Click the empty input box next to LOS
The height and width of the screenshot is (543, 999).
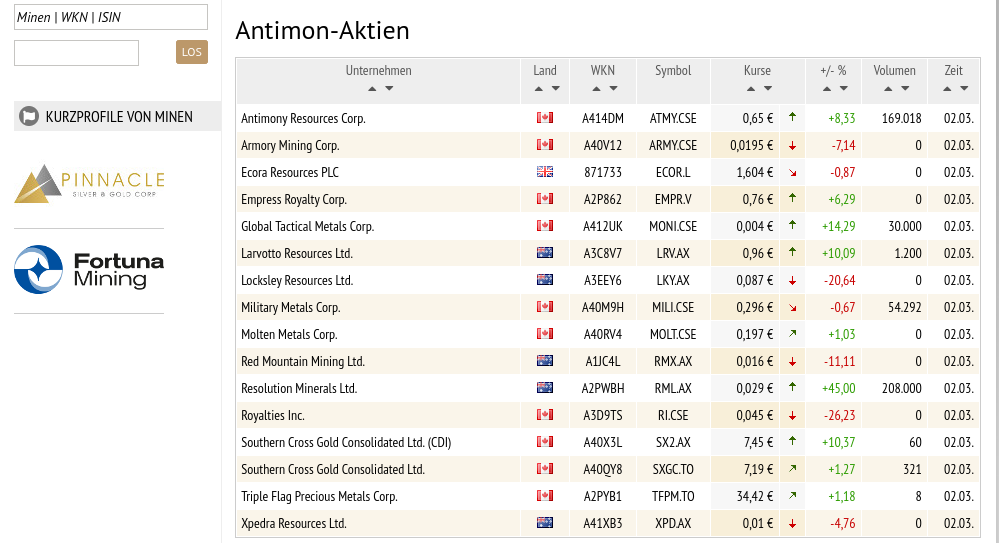[76, 53]
